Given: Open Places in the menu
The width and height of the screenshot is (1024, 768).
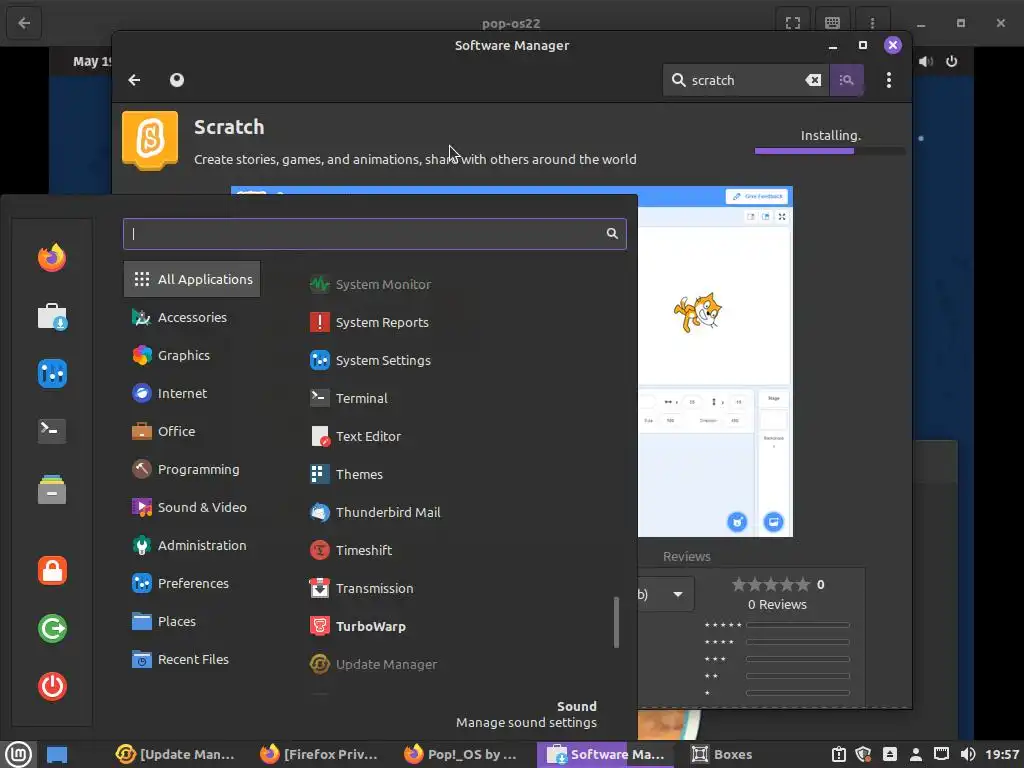Looking at the screenshot, I should click(x=192, y=621).
